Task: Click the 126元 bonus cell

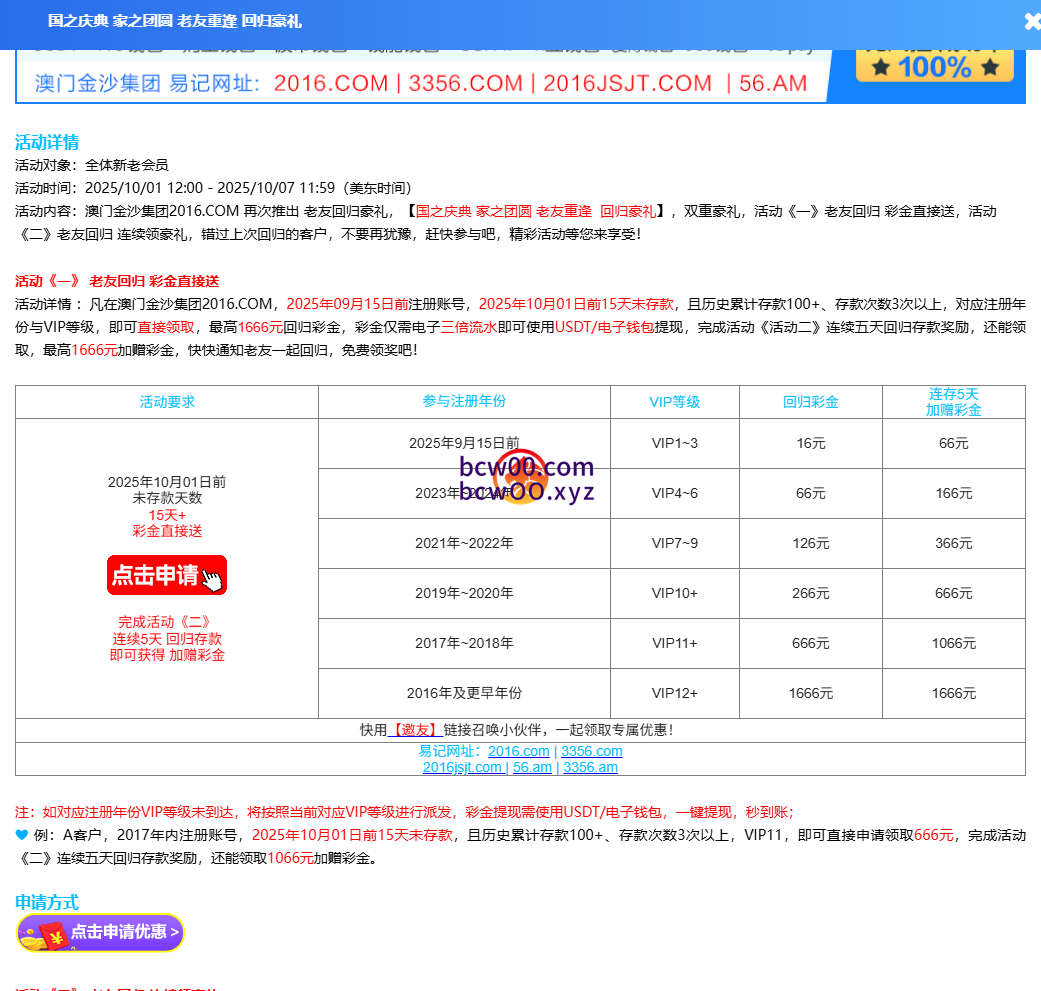Action: click(811, 544)
